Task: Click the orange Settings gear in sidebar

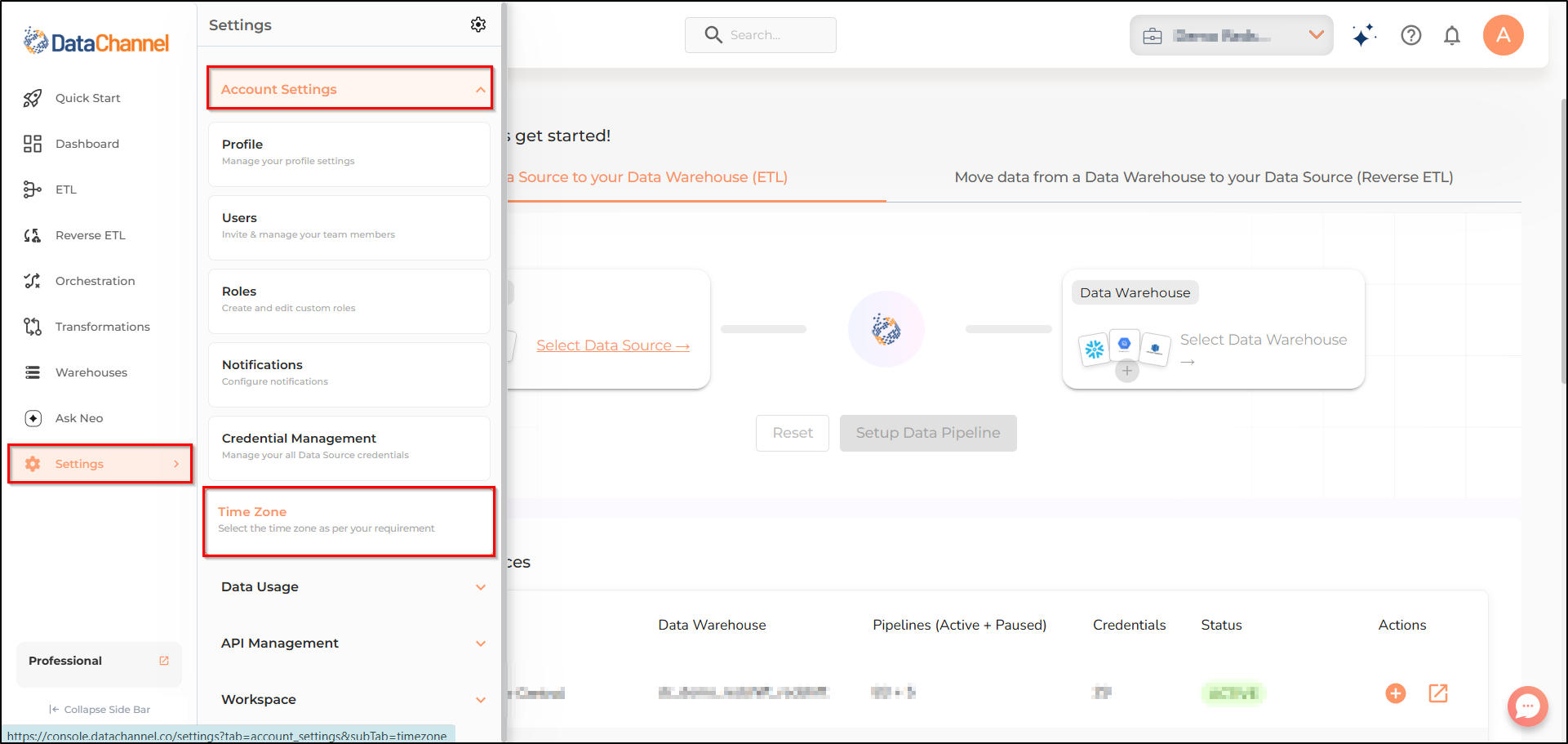Action: (x=33, y=464)
